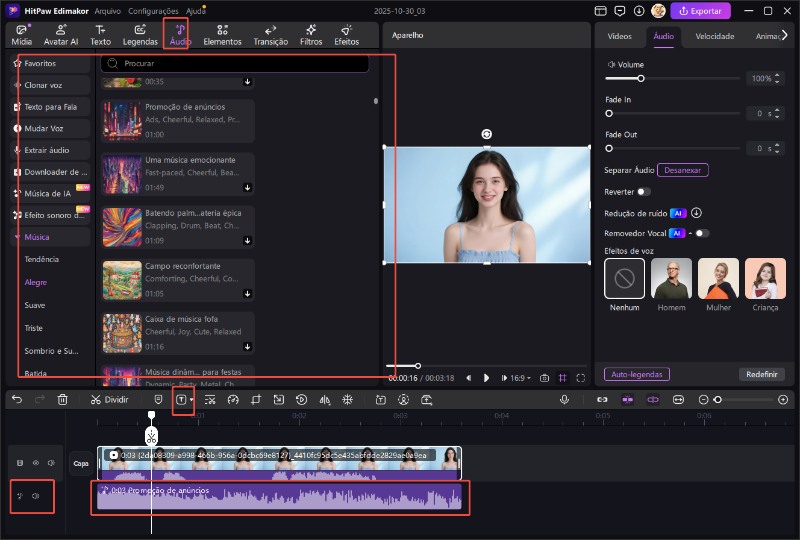The width and height of the screenshot is (800, 540).
Task: Click the Desanexar button
Action: [x=683, y=170]
